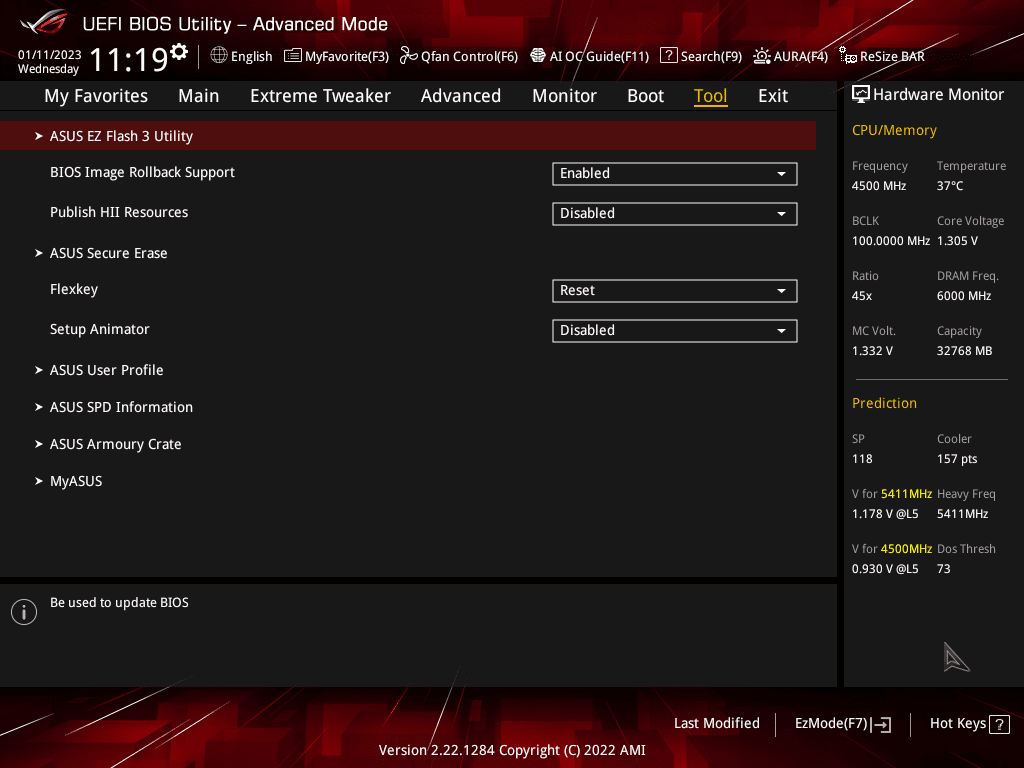This screenshot has width=1024, height=768.
Task: Open Search(F9) question mark icon
Action: point(669,56)
